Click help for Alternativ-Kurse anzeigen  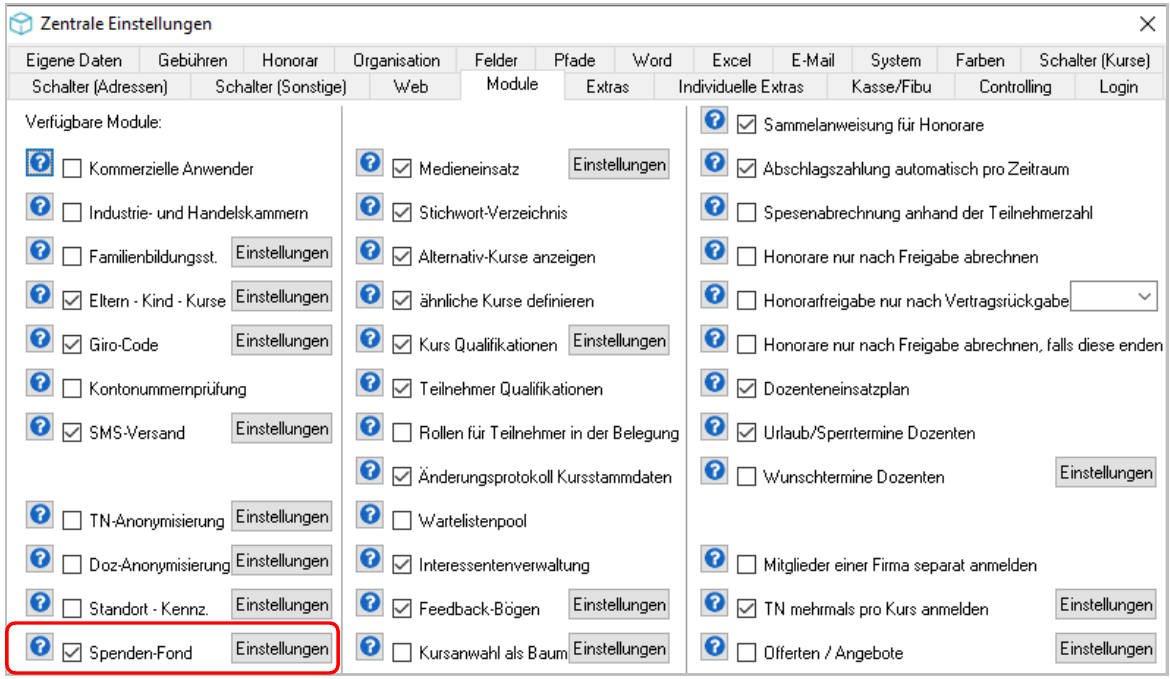tap(369, 251)
